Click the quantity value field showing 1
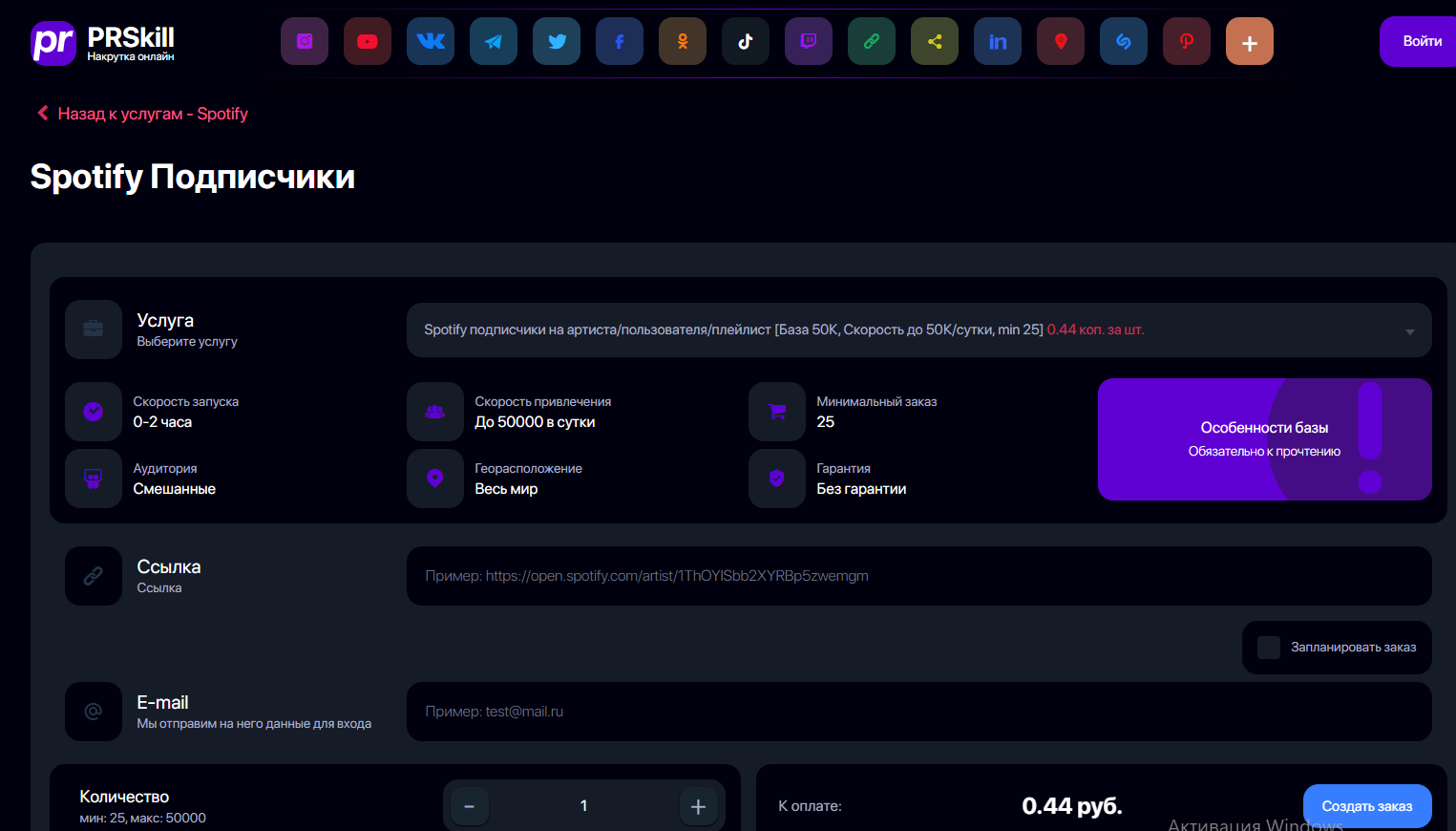Viewport: 1456px width, 831px height. point(583,806)
